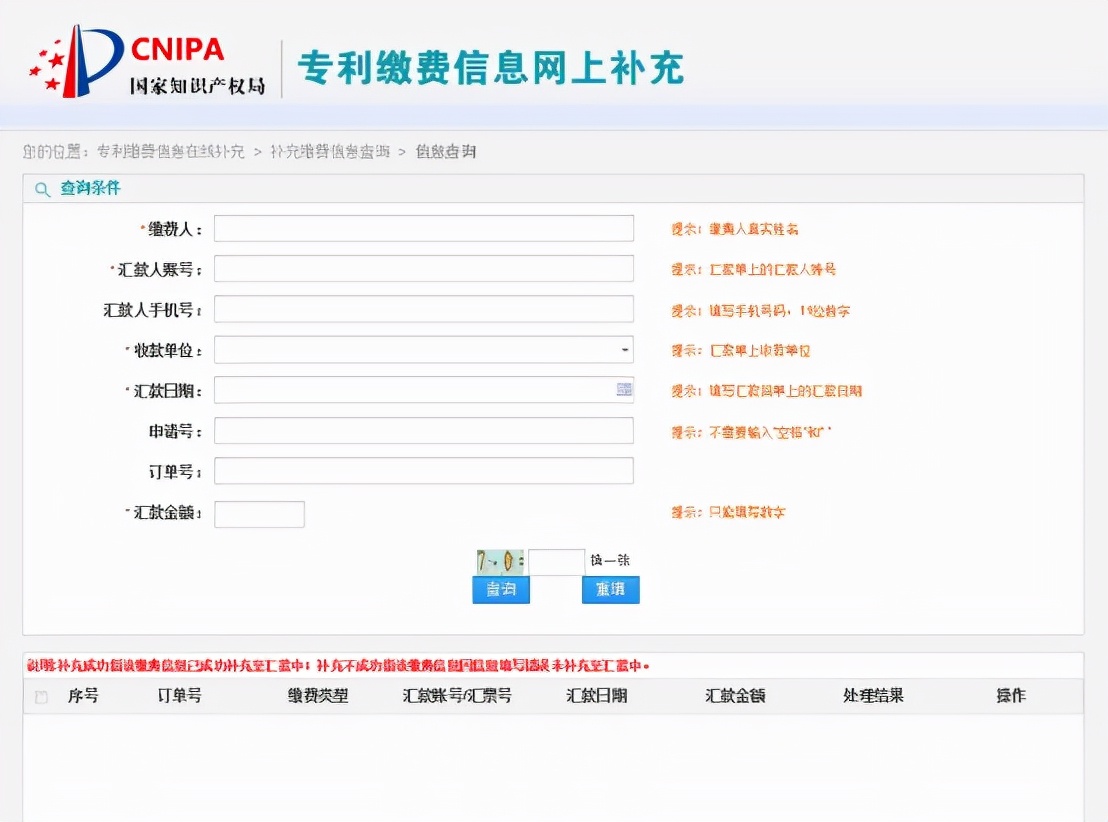Click the 查询 button
Screen dimensions: 1108x822
501,589
